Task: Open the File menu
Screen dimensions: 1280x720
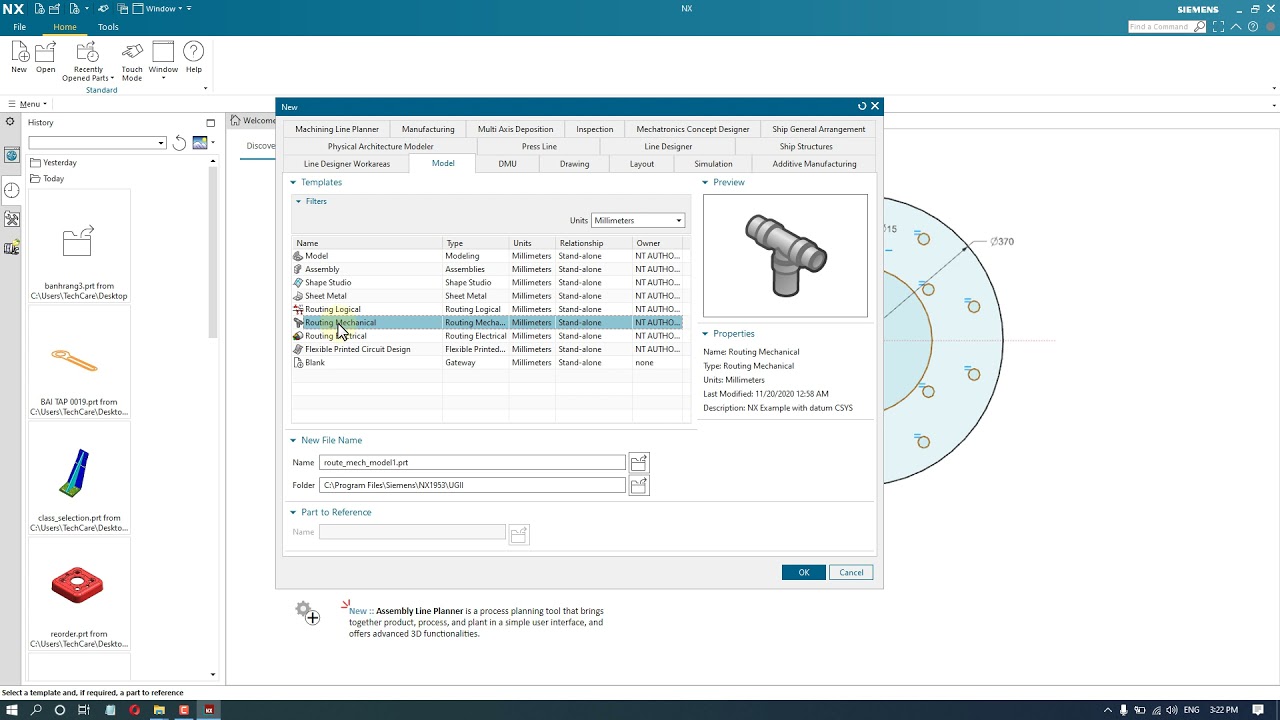Action: tap(19, 27)
